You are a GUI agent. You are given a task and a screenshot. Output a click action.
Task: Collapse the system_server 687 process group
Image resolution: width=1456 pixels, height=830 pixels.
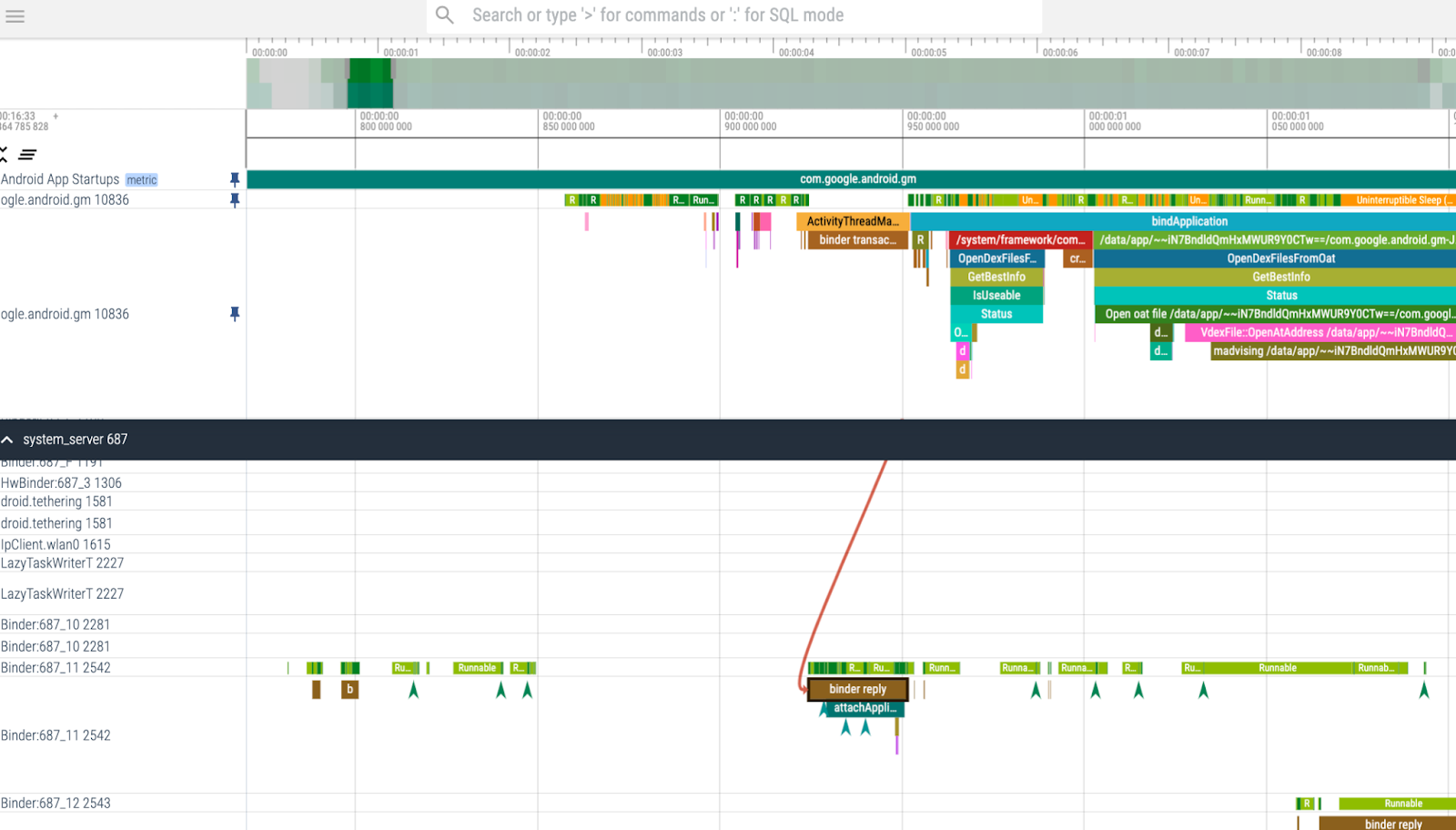pos(8,440)
